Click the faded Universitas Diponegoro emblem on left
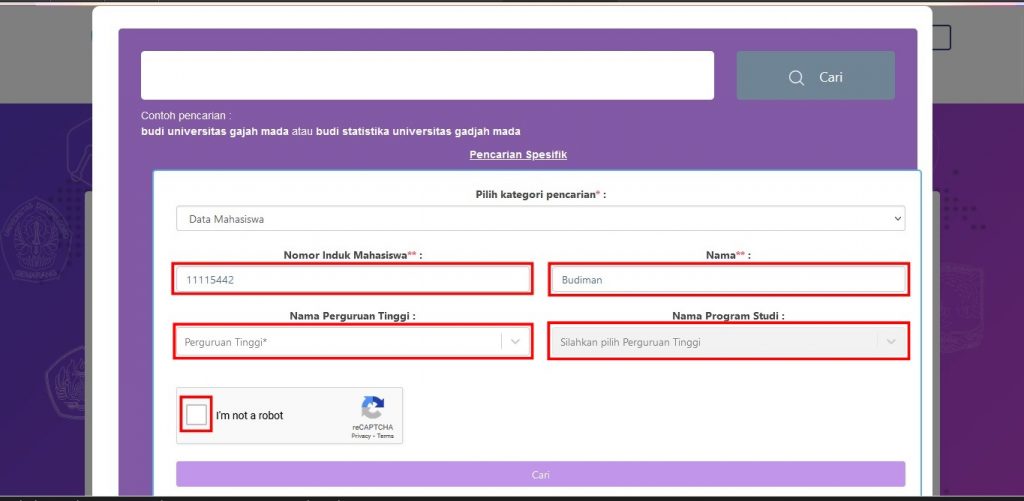The height and width of the screenshot is (501, 1024). coord(37,240)
